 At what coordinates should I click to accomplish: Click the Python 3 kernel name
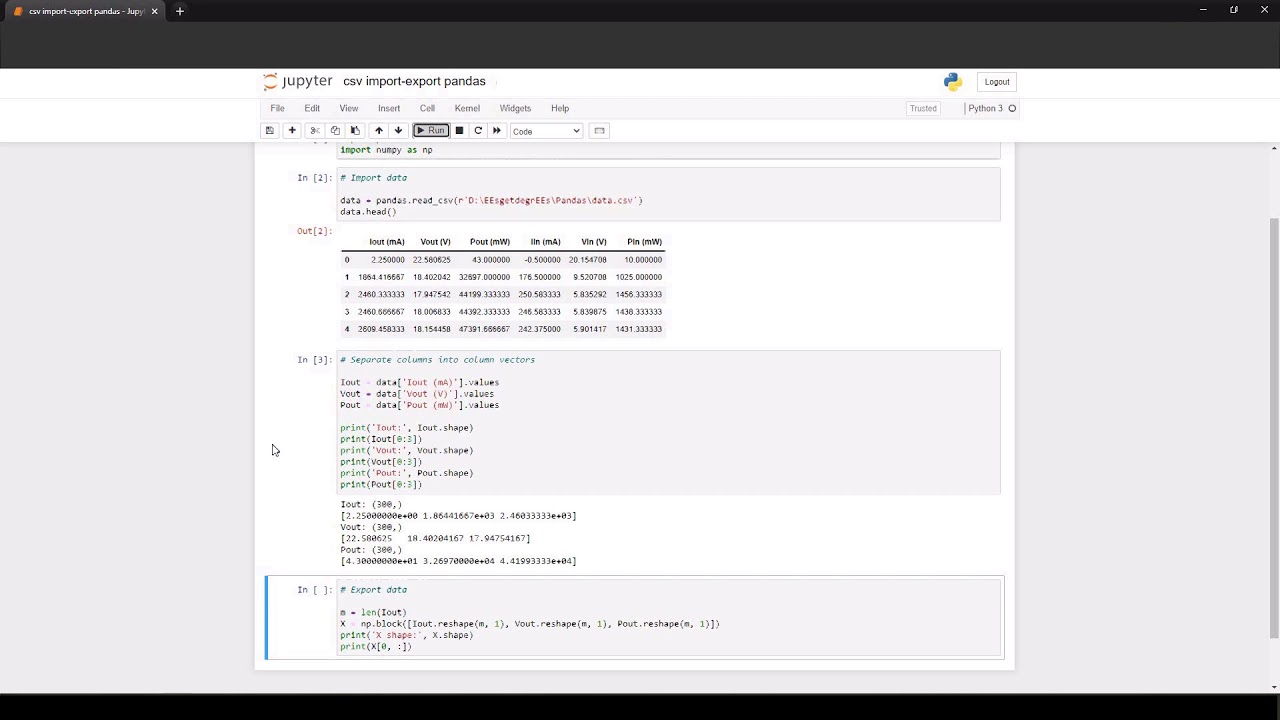tap(985, 108)
